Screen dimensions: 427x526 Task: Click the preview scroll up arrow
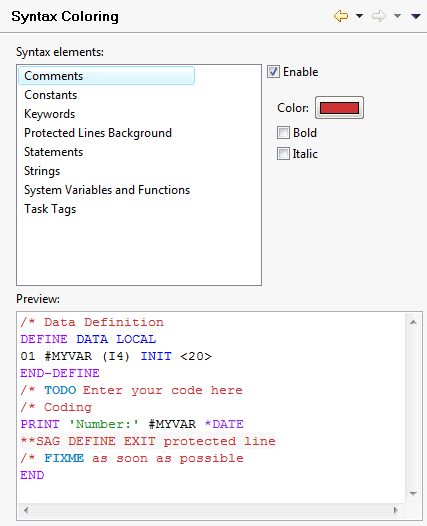pyautogui.click(x=413, y=322)
